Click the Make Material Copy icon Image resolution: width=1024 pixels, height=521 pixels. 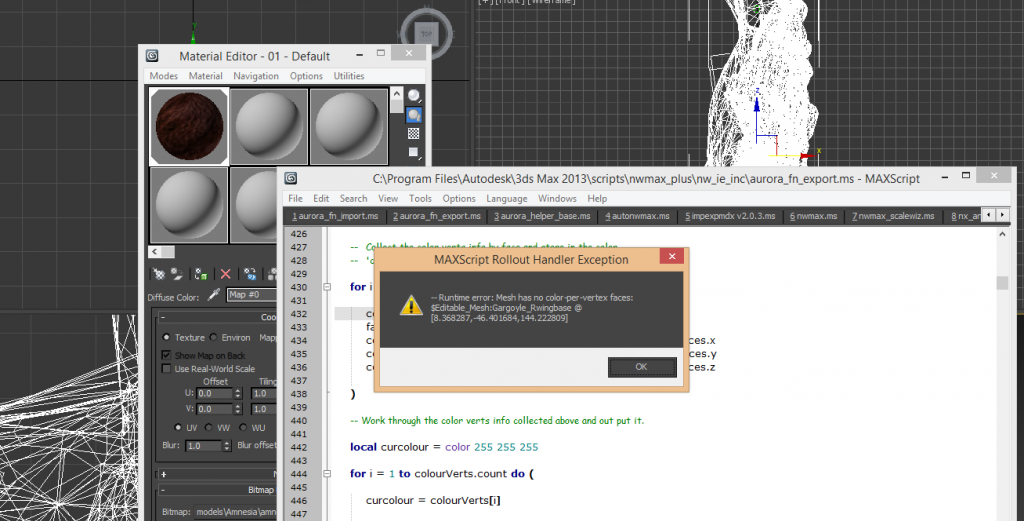250,274
